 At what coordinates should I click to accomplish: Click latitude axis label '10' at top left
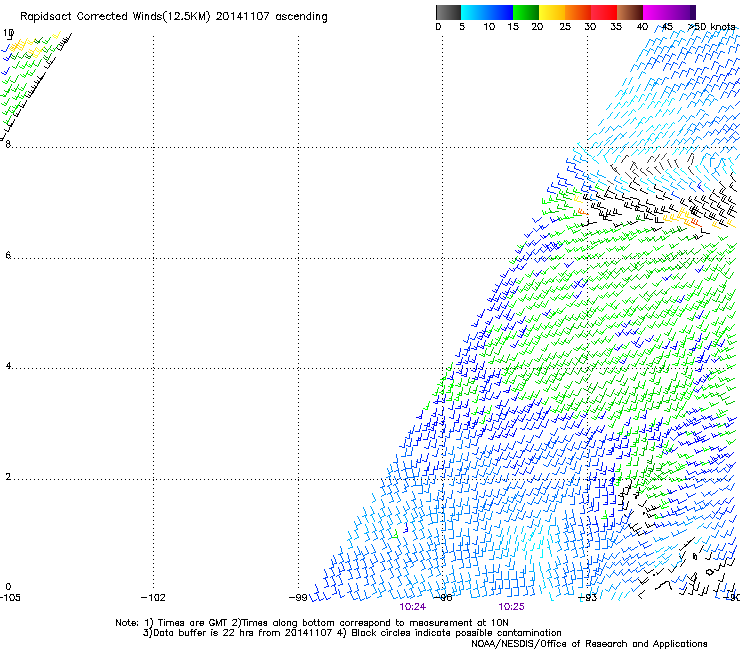click(x=8, y=33)
